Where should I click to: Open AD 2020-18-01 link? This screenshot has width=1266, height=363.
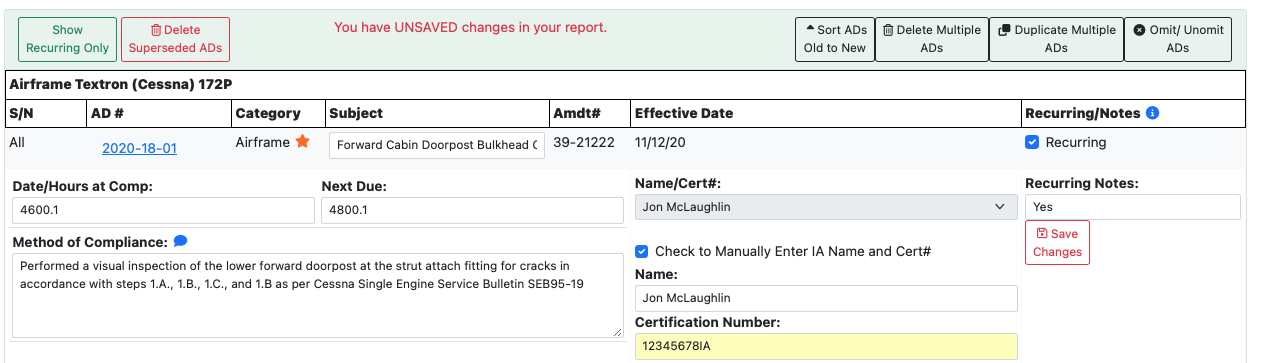[139, 148]
